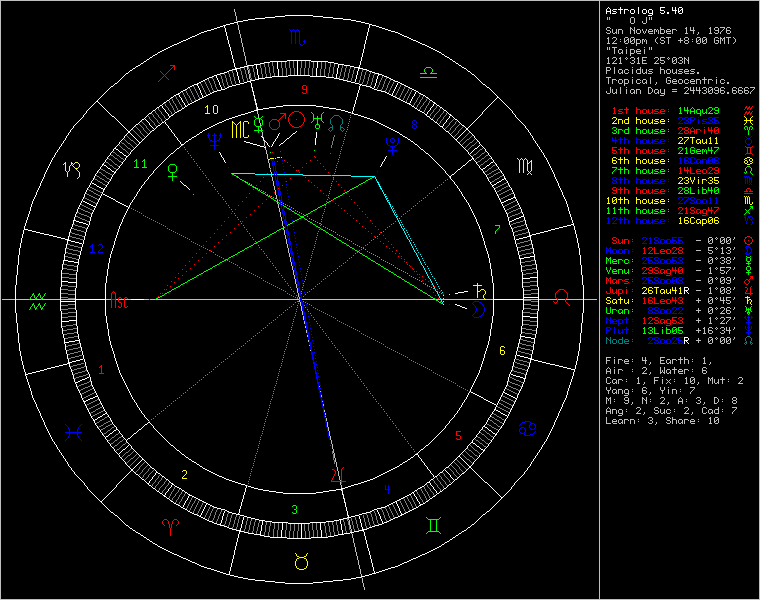Click house number 3 in the wheel
The width and height of the screenshot is (760, 600).
click(294, 509)
